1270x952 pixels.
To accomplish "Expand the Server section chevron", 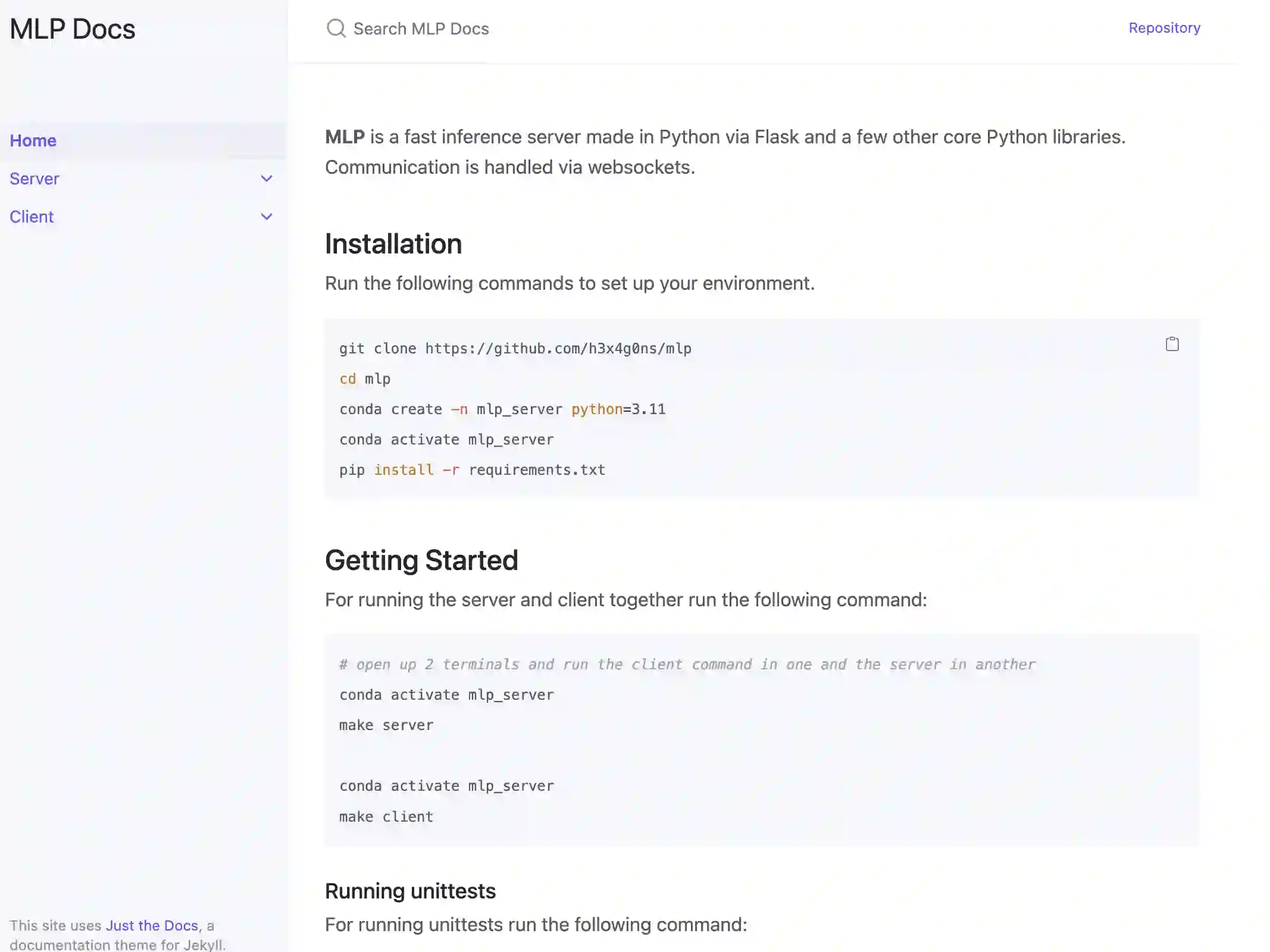I will coord(267,178).
